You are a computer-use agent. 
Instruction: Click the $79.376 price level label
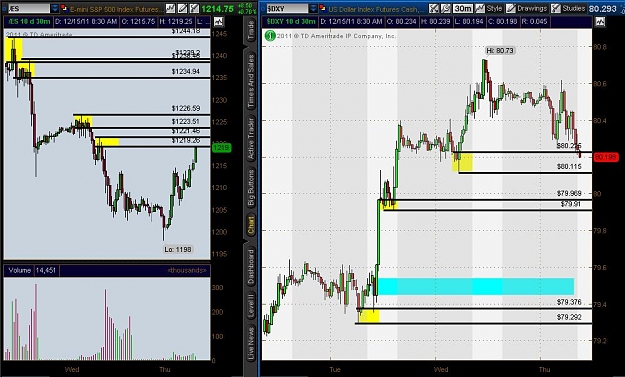point(569,302)
